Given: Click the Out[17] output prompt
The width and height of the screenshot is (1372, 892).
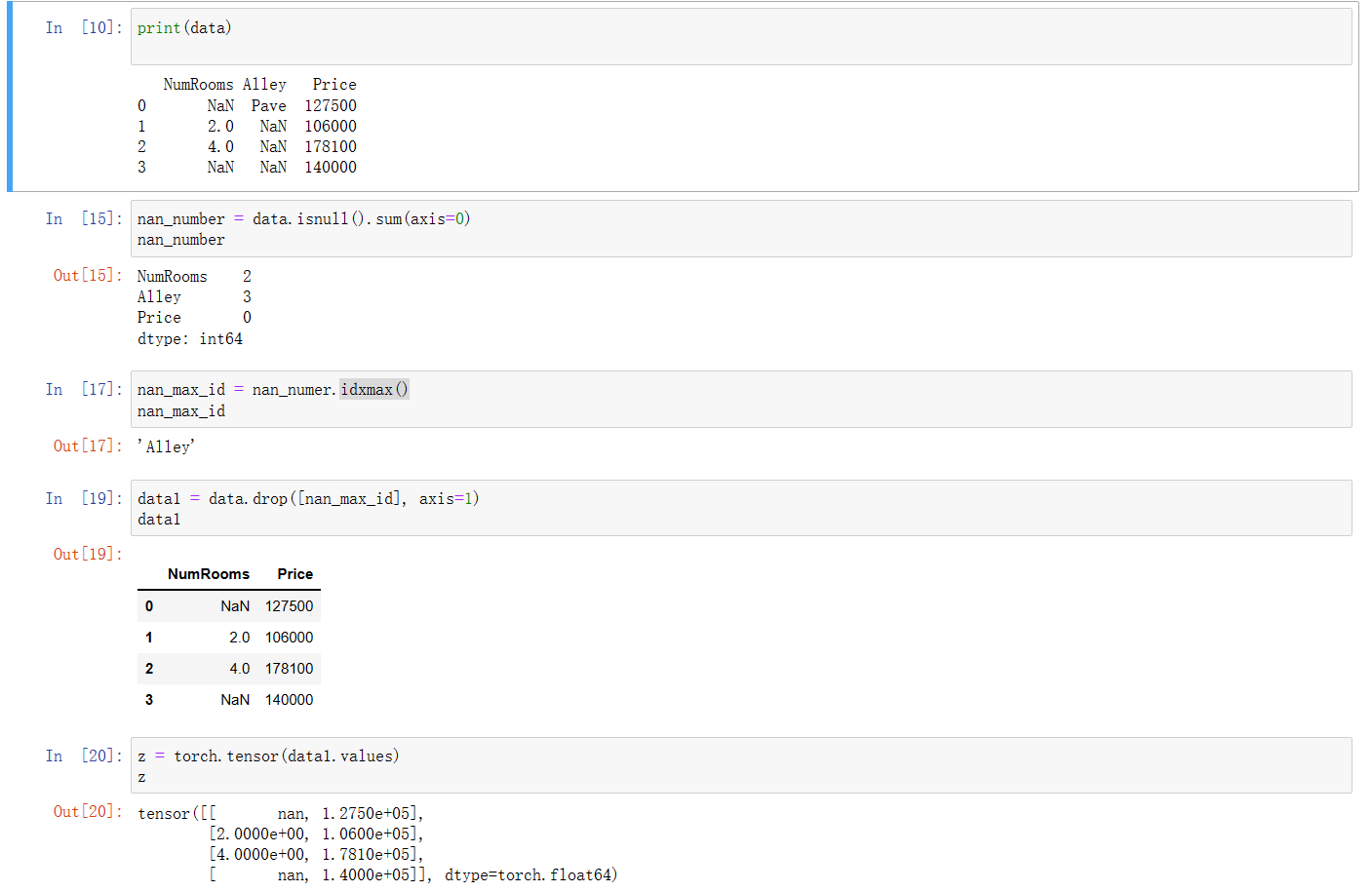Looking at the screenshot, I should [x=88, y=446].
